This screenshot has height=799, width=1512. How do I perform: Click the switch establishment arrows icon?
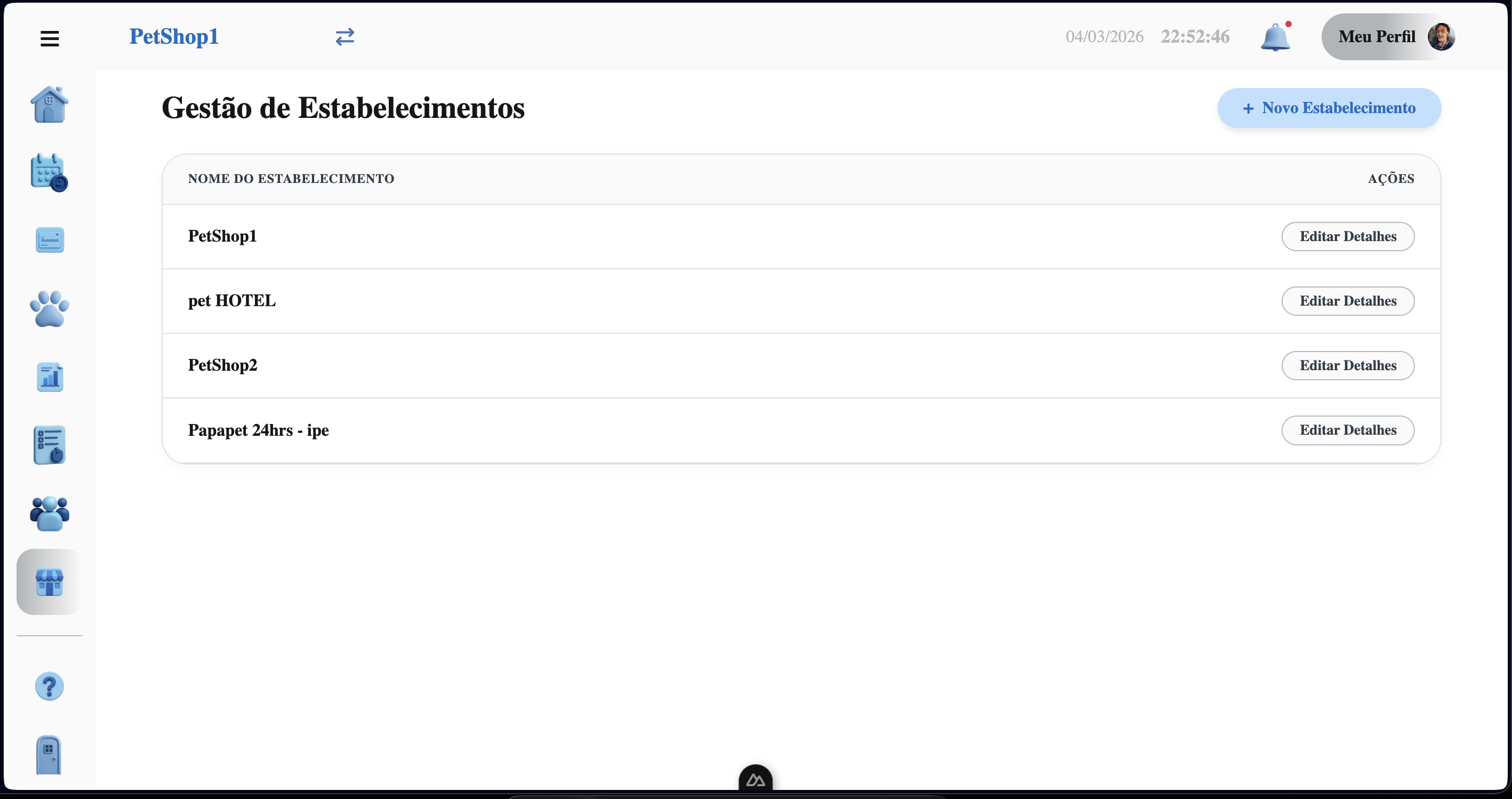pyautogui.click(x=345, y=37)
